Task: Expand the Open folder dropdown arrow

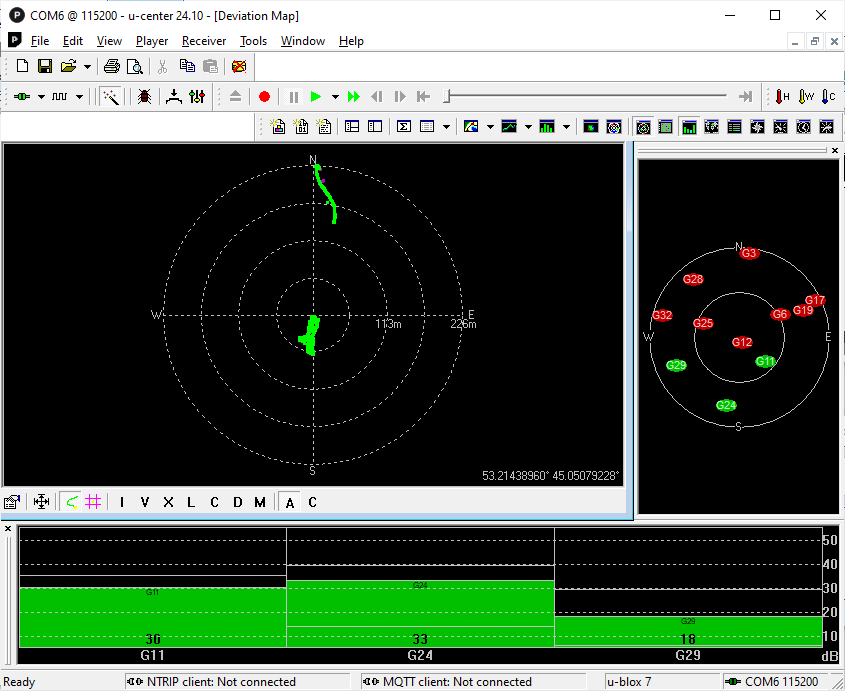Action: (88, 67)
